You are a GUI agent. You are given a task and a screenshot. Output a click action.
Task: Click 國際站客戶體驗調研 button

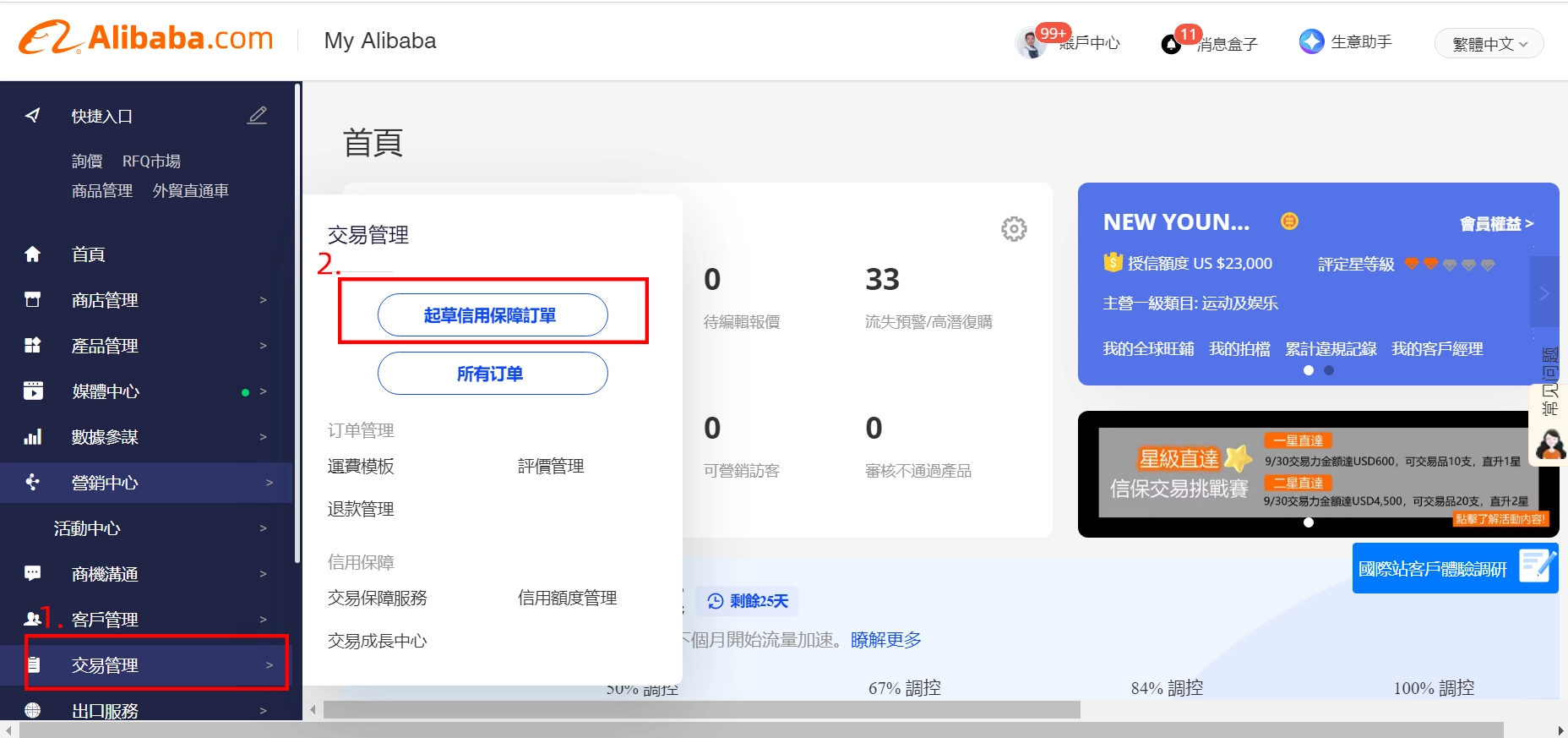coord(1455,568)
